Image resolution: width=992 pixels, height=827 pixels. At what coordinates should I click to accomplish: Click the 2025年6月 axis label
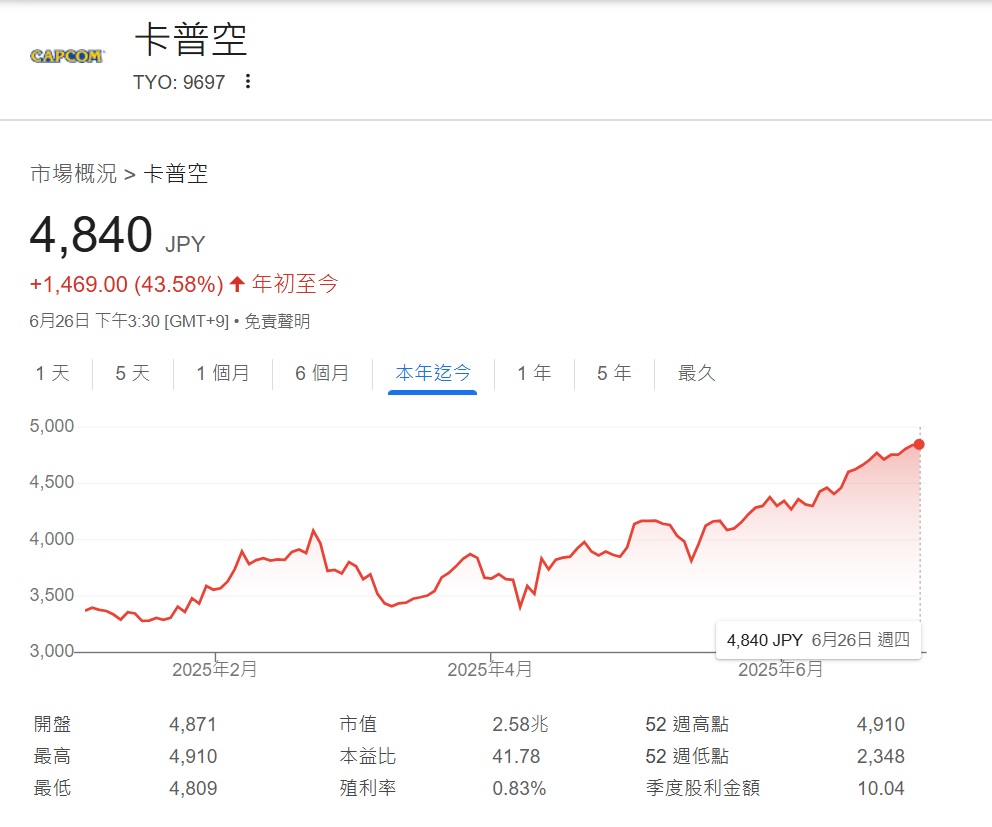781,669
